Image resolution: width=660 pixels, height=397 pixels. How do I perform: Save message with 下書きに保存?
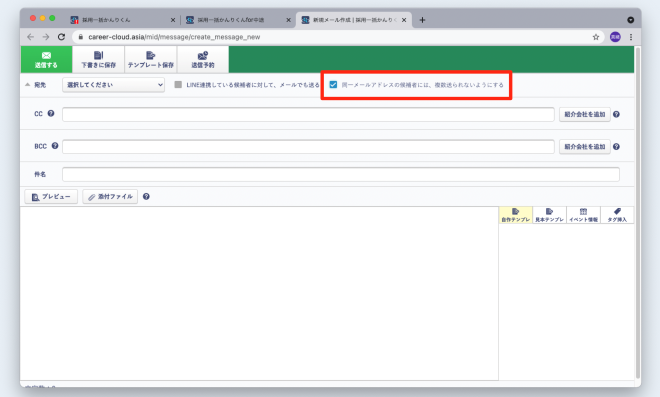pyautogui.click(x=98, y=59)
